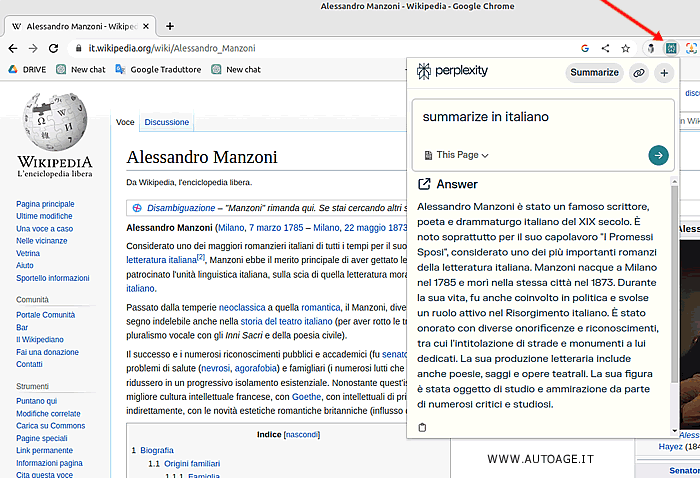Open Portale Comunità link
Viewport: 700px width, 478px height.
tap(46, 315)
